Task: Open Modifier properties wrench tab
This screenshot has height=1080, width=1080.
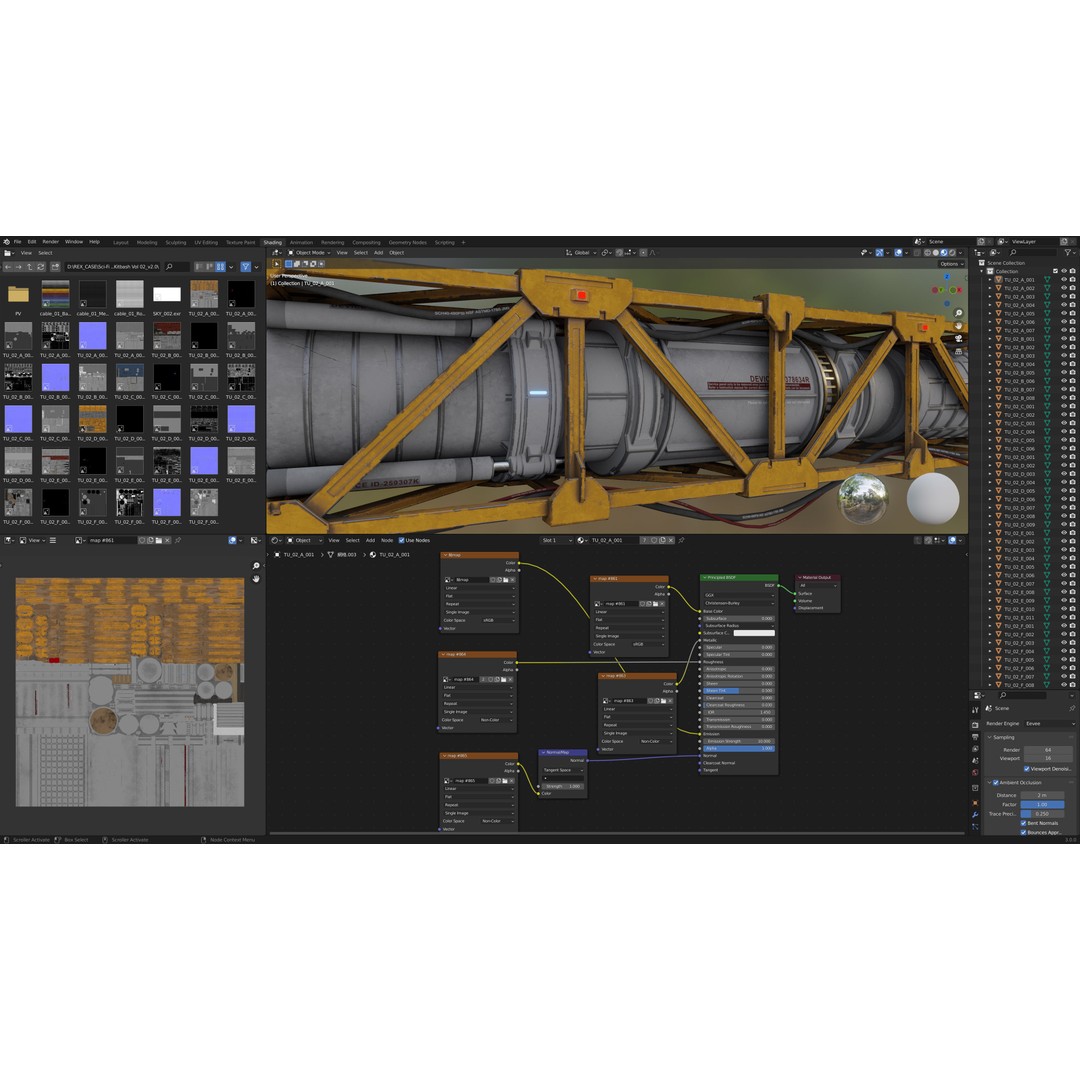Action: tap(975, 815)
